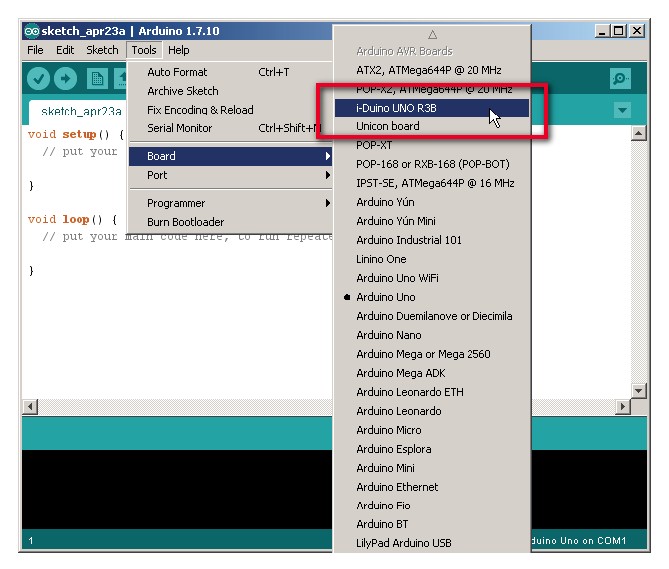Image resolution: width=669 pixels, height=569 pixels.
Task: Expand the Programmer submenu
Action: [x=230, y=203]
